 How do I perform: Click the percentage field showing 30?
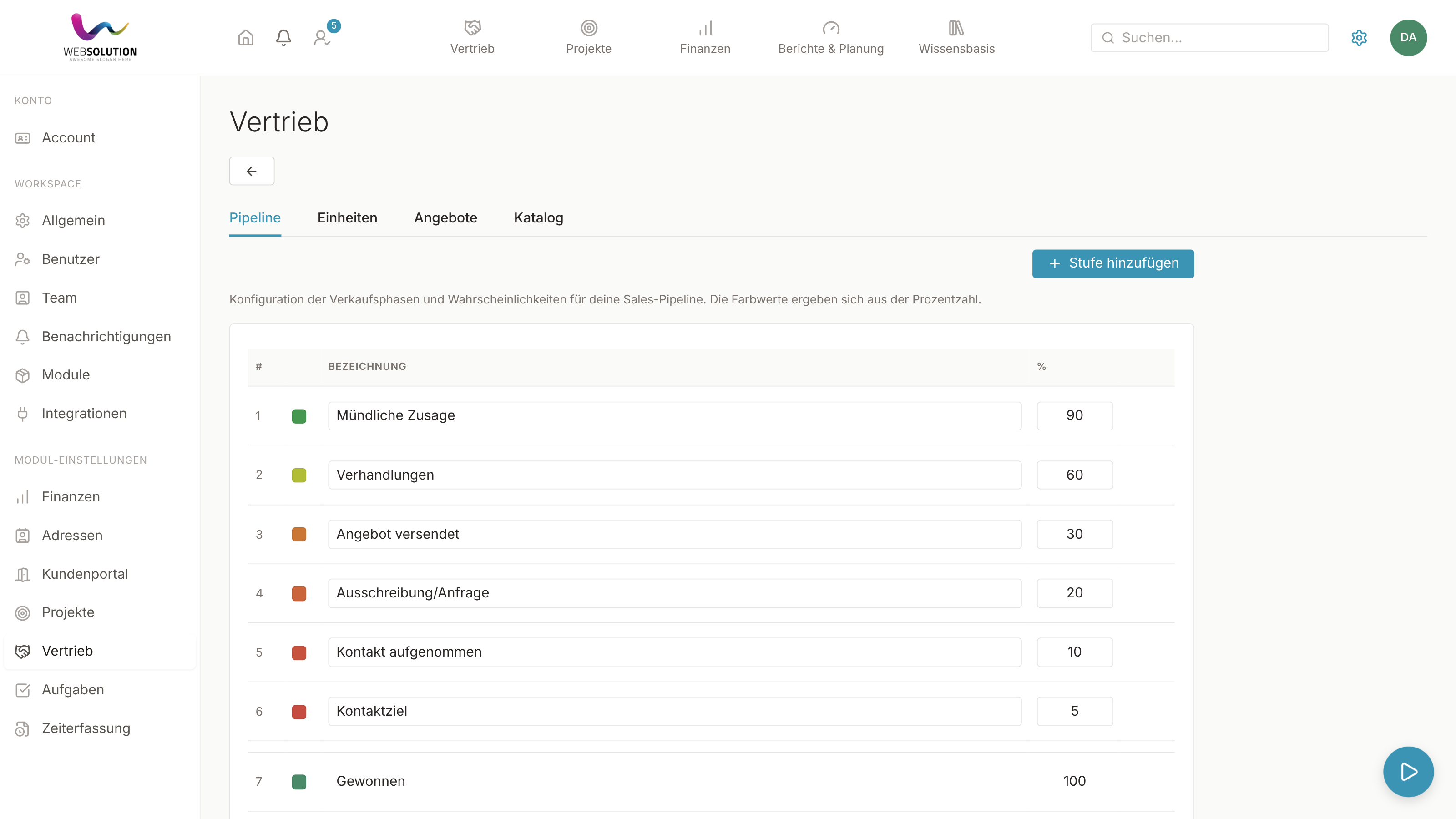(x=1074, y=534)
